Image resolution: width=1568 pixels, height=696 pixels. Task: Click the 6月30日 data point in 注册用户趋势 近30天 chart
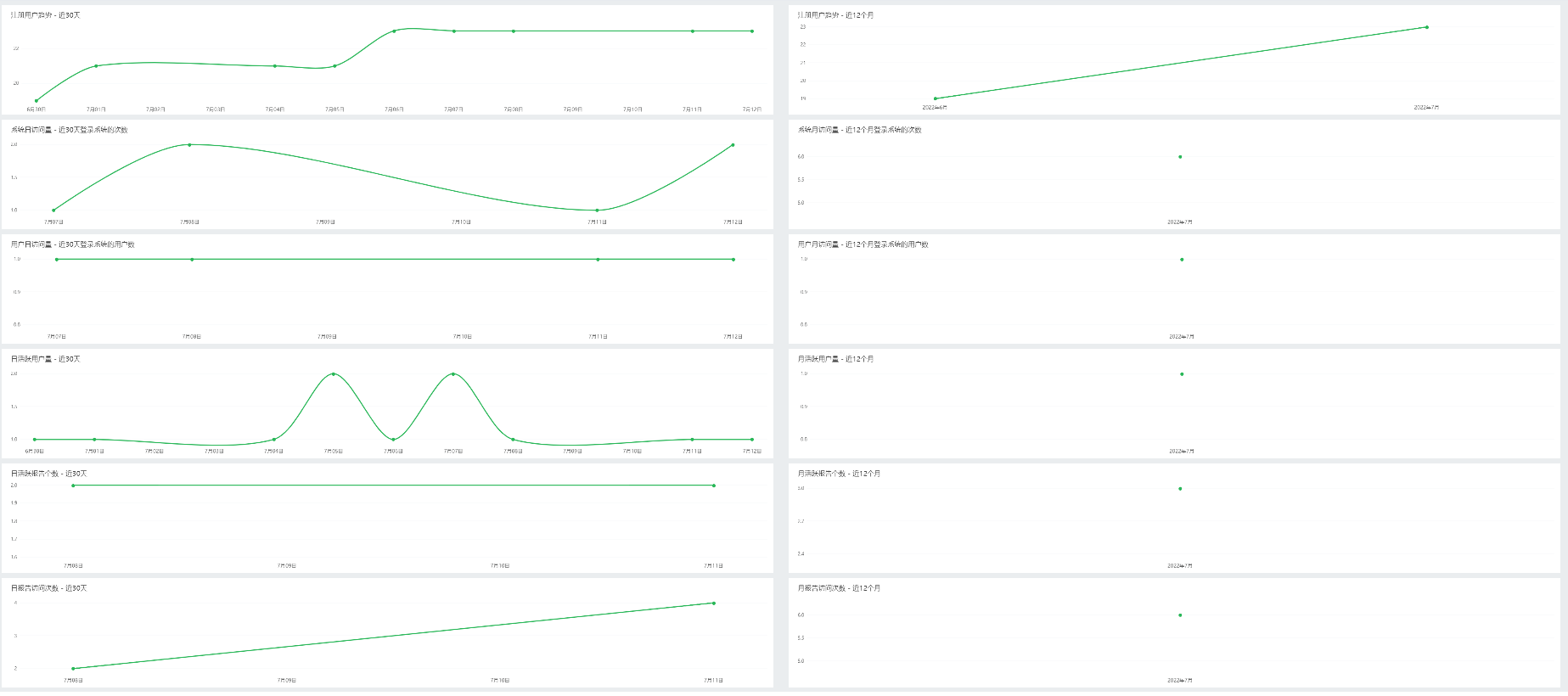point(36,101)
